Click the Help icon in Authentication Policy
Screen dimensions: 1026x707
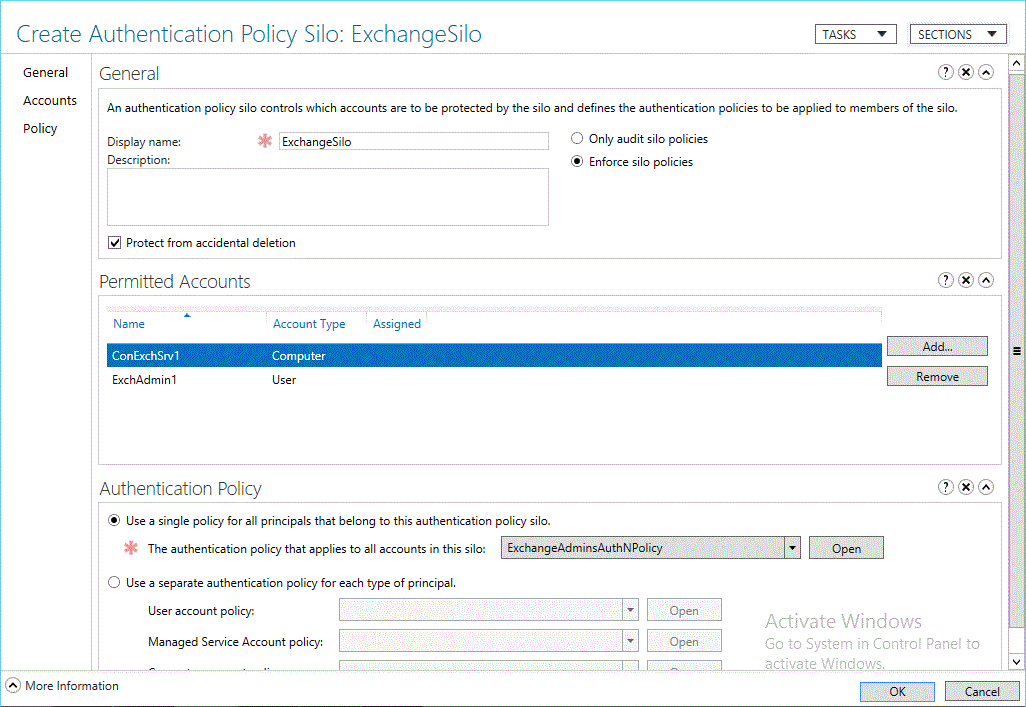point(946,487)
